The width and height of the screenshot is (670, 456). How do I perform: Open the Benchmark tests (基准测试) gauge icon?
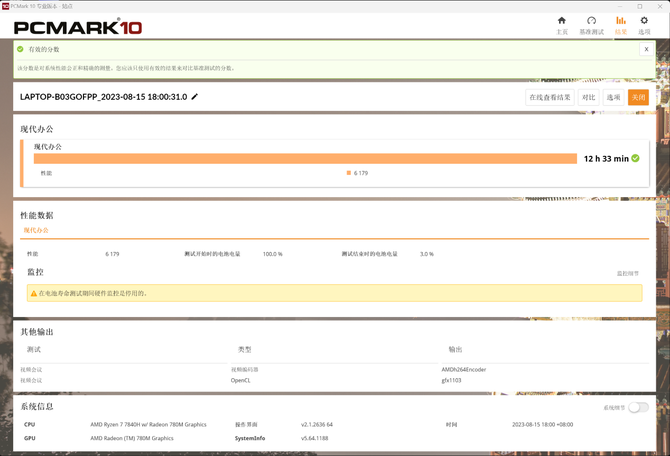591,21
